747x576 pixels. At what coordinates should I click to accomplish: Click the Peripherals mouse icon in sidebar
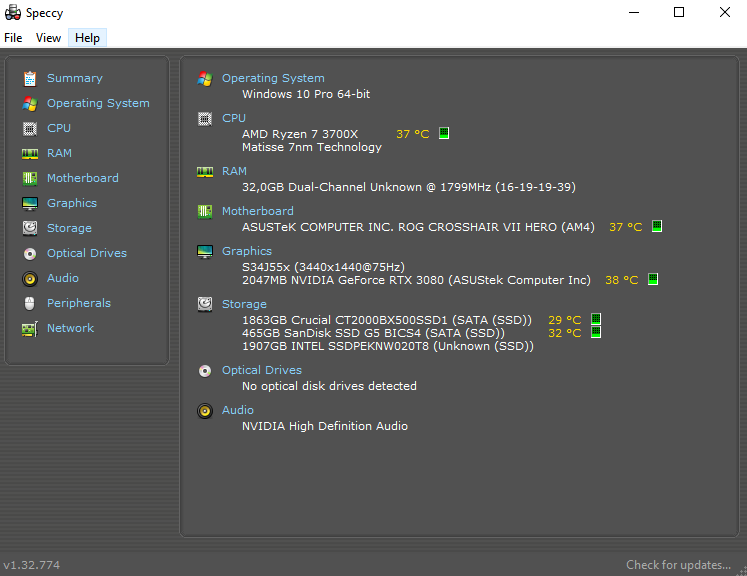click(x=30, y=303)
